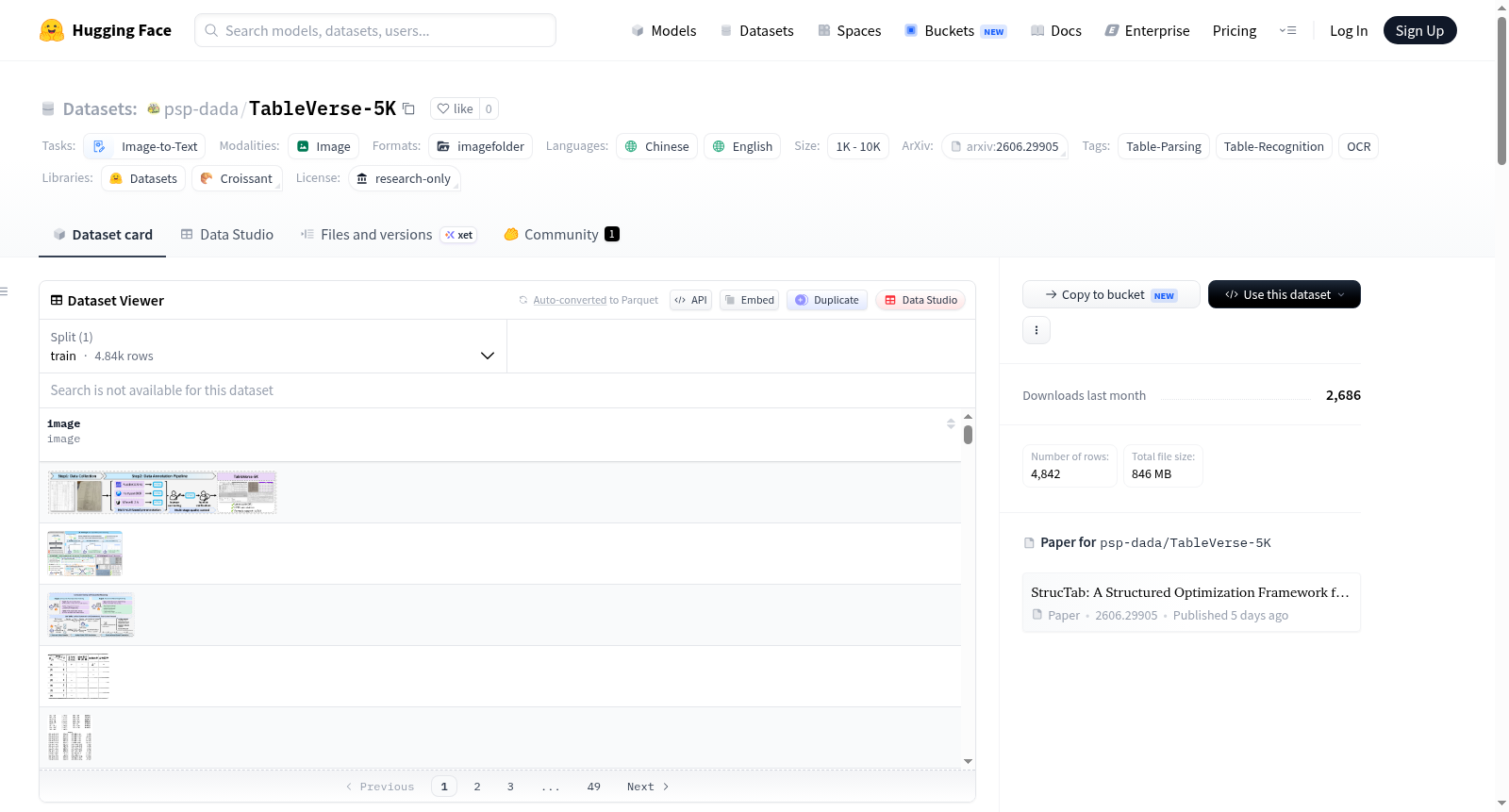This screenshot has width=1509, height=812.
Task: Click the Embed button
Action: point(749,300)
